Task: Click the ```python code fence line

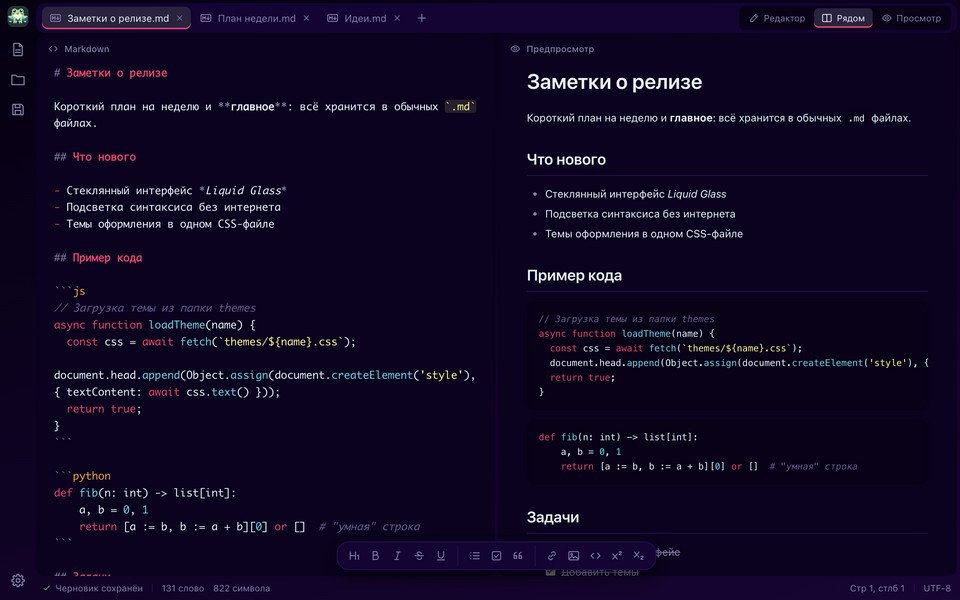Action: point(82,476)
